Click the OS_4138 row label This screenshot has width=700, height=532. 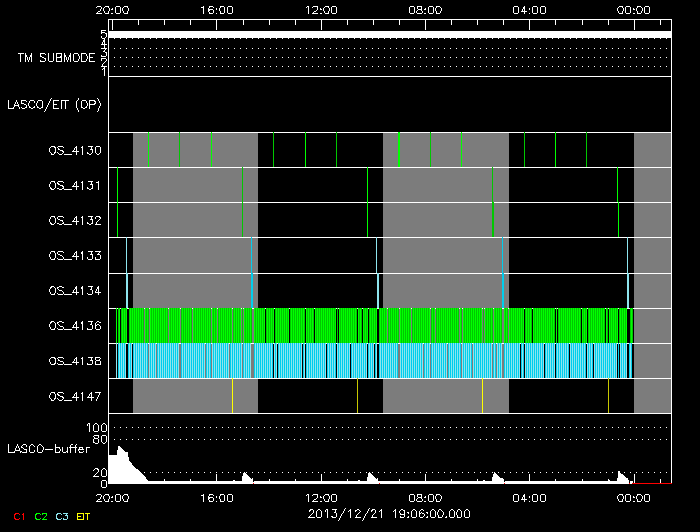point(74,361)
